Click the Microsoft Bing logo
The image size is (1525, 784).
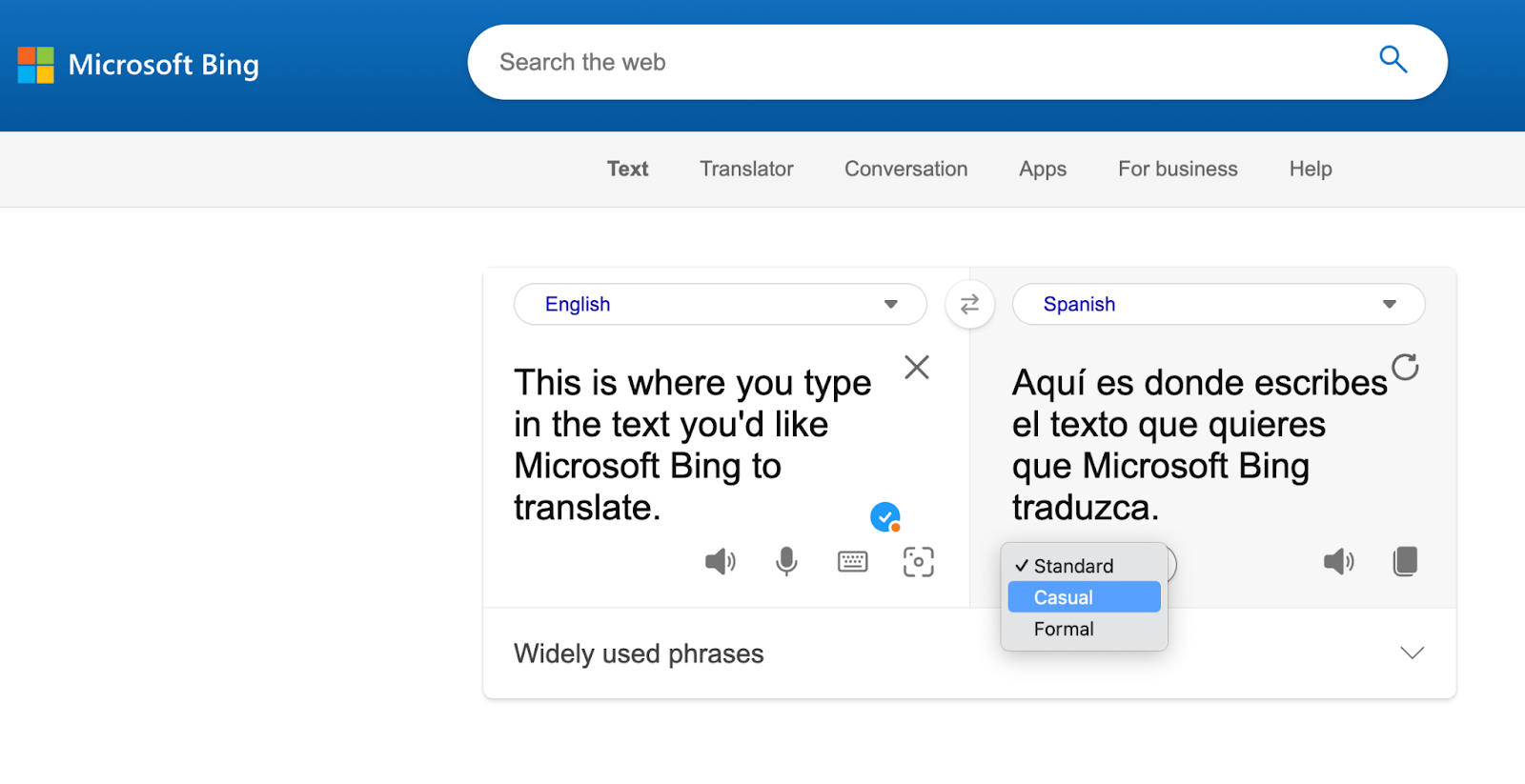138,65
